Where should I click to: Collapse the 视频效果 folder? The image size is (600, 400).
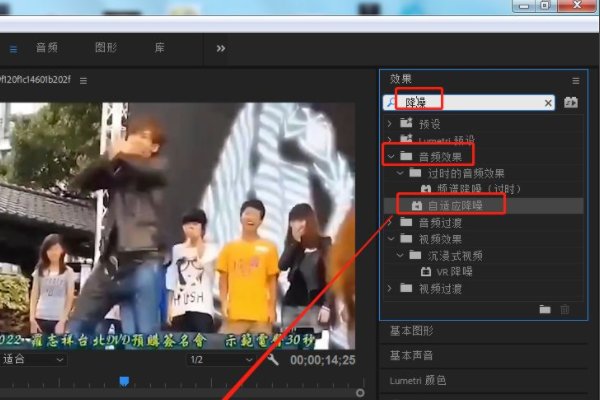click(x=390, y=239)
